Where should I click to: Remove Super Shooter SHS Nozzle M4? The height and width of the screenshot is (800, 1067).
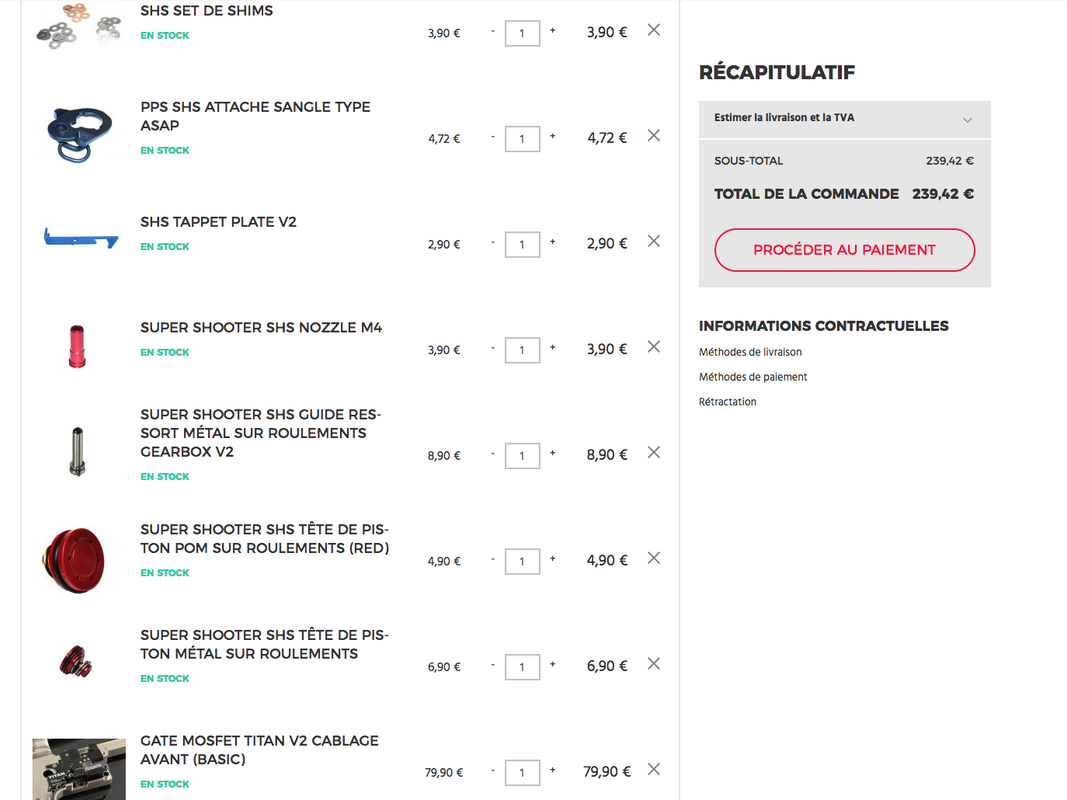pos(654,347)
